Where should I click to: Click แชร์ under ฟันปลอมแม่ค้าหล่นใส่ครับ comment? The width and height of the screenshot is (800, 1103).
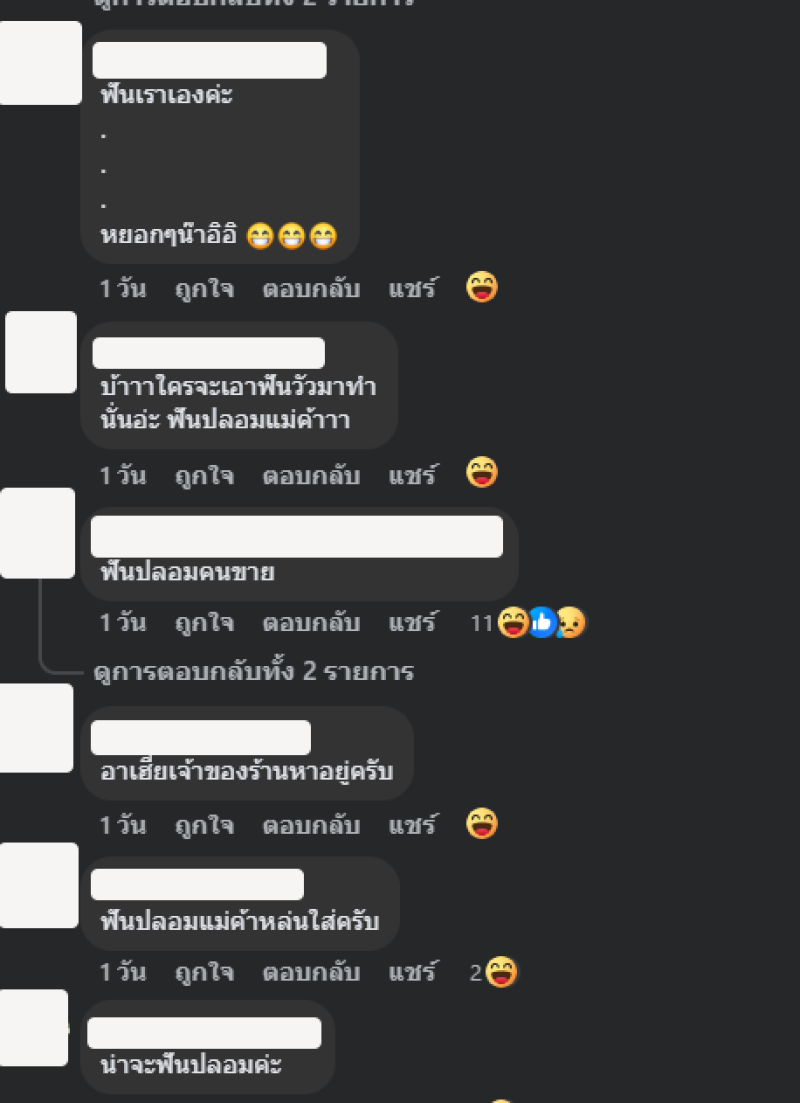pos(412,973)
